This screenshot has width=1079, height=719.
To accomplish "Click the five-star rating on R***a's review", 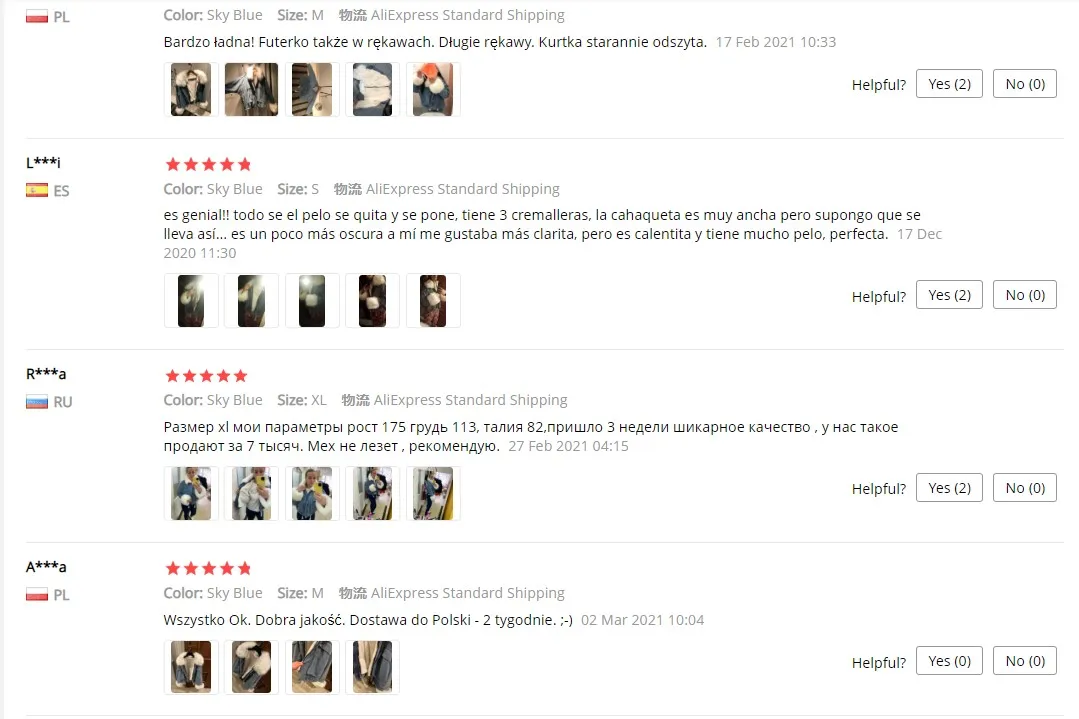I will coord(206,376).
